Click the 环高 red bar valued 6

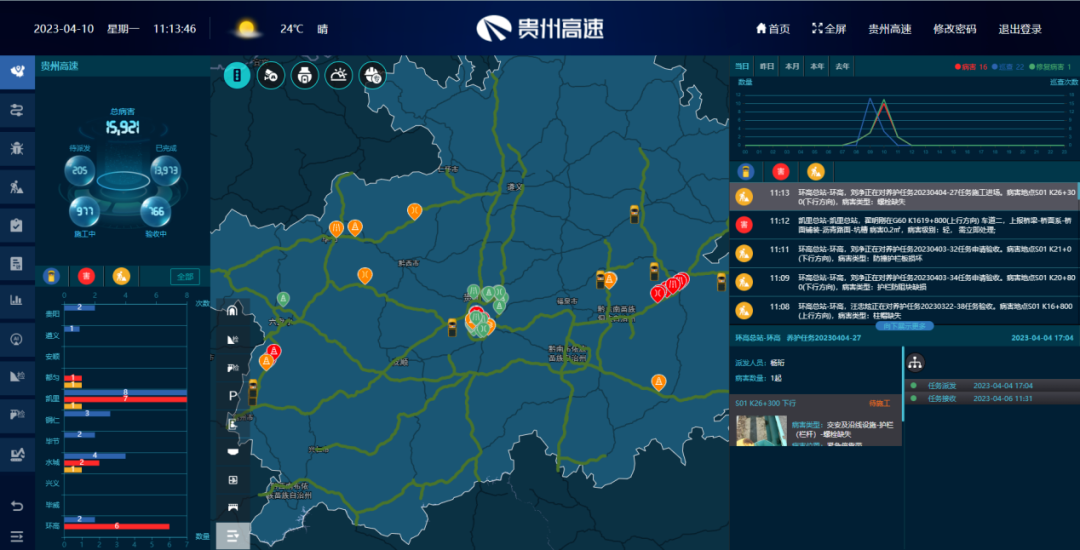117,526
